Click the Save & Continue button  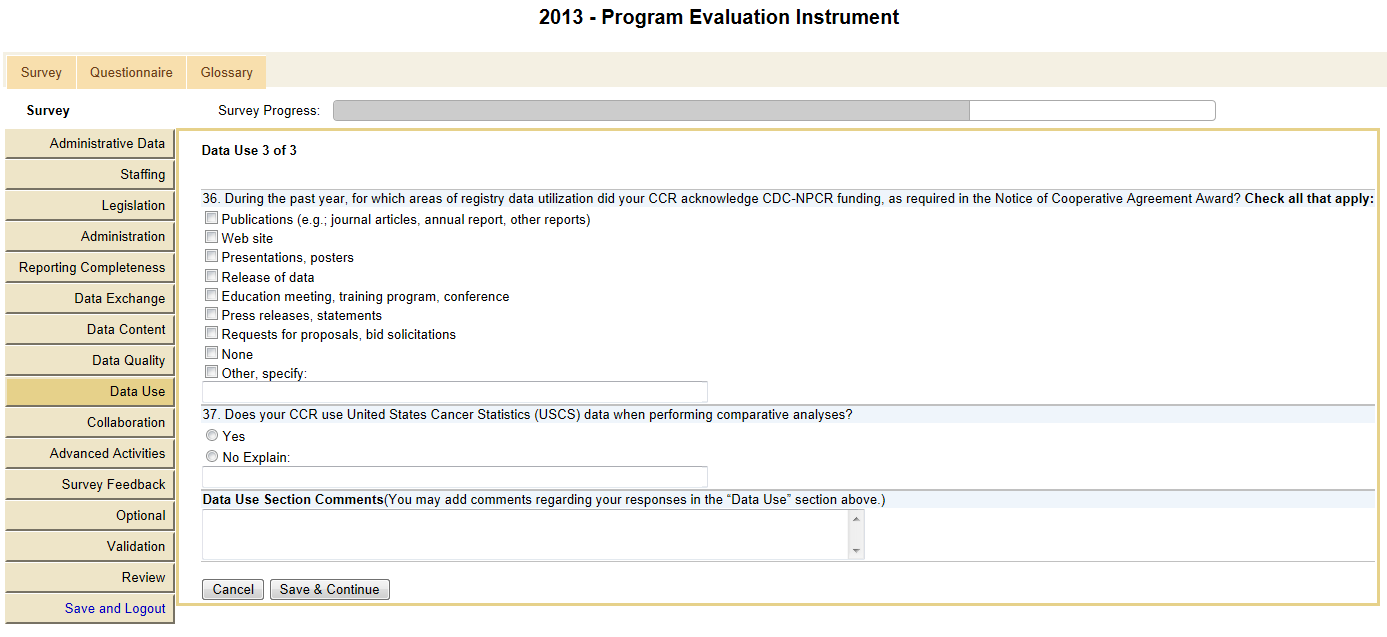pos(329,589)
